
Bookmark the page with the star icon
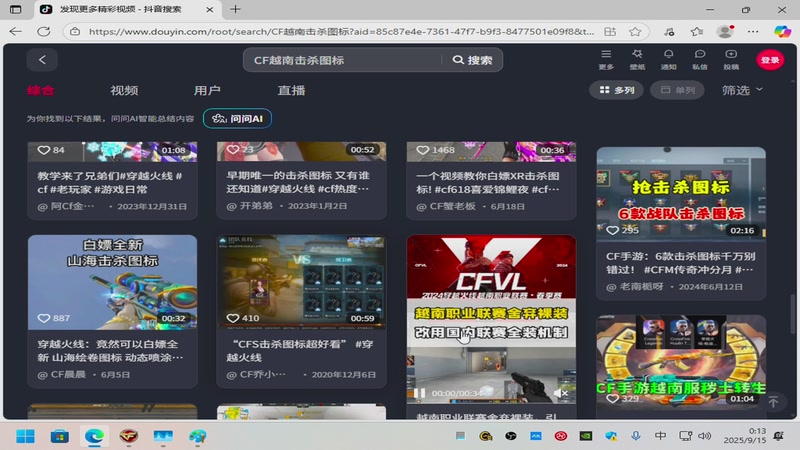tap(635, 32)
